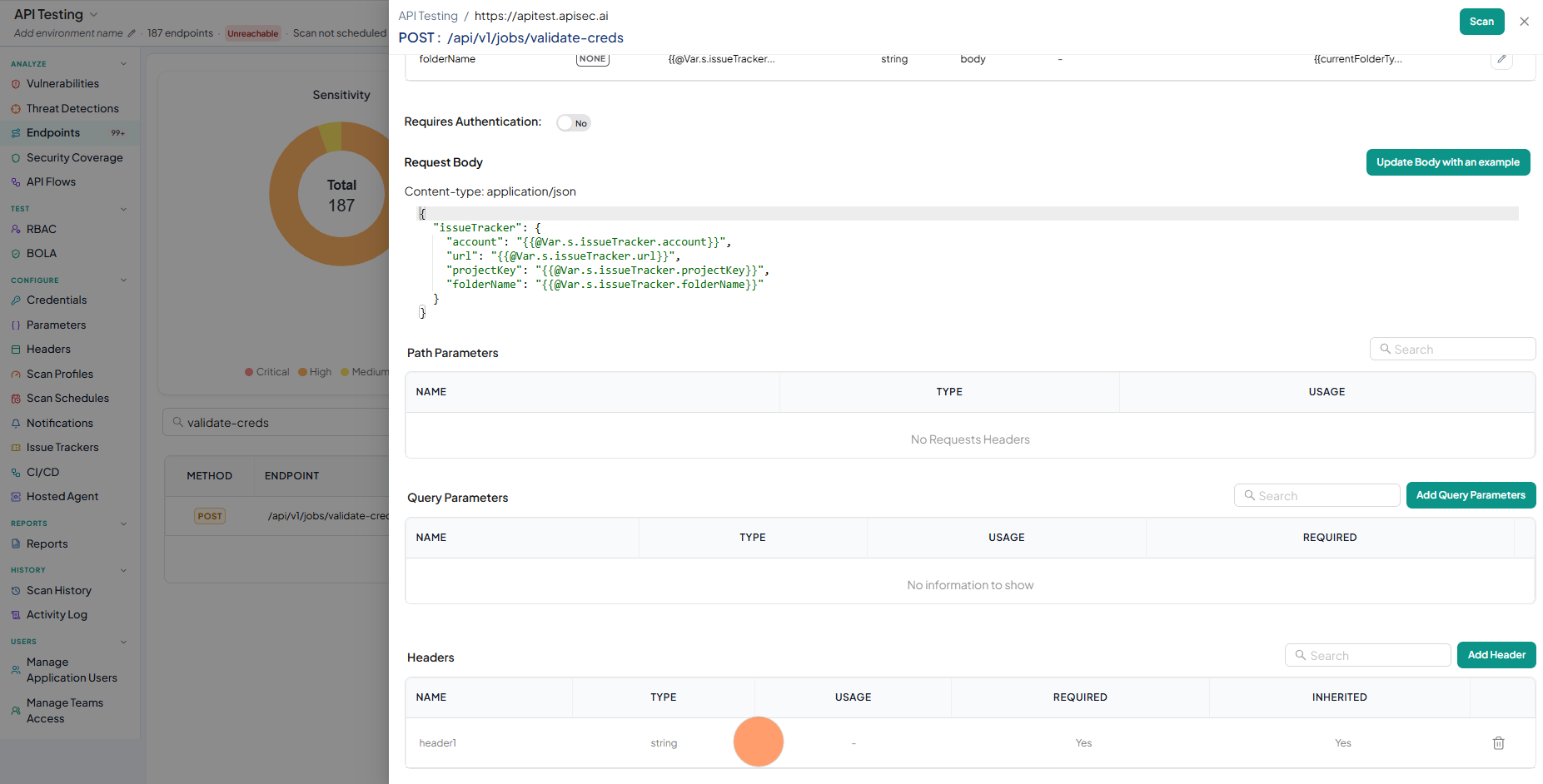Go to API Flows
1543x784 pixels.
(x=51, y=182)
